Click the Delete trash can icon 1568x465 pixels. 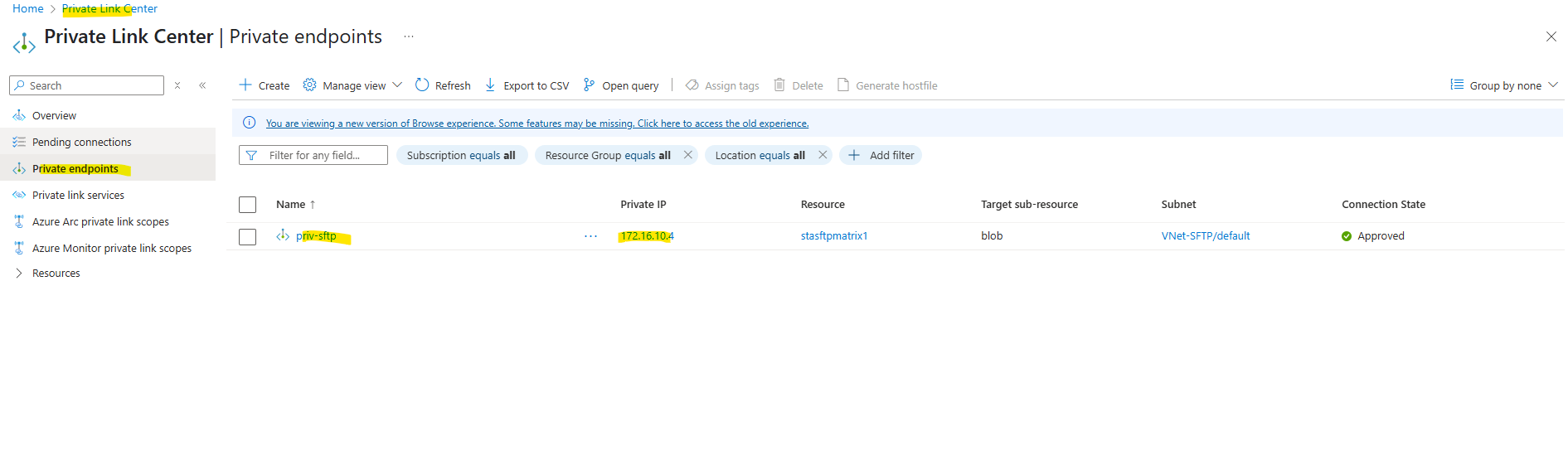[779, 85]
